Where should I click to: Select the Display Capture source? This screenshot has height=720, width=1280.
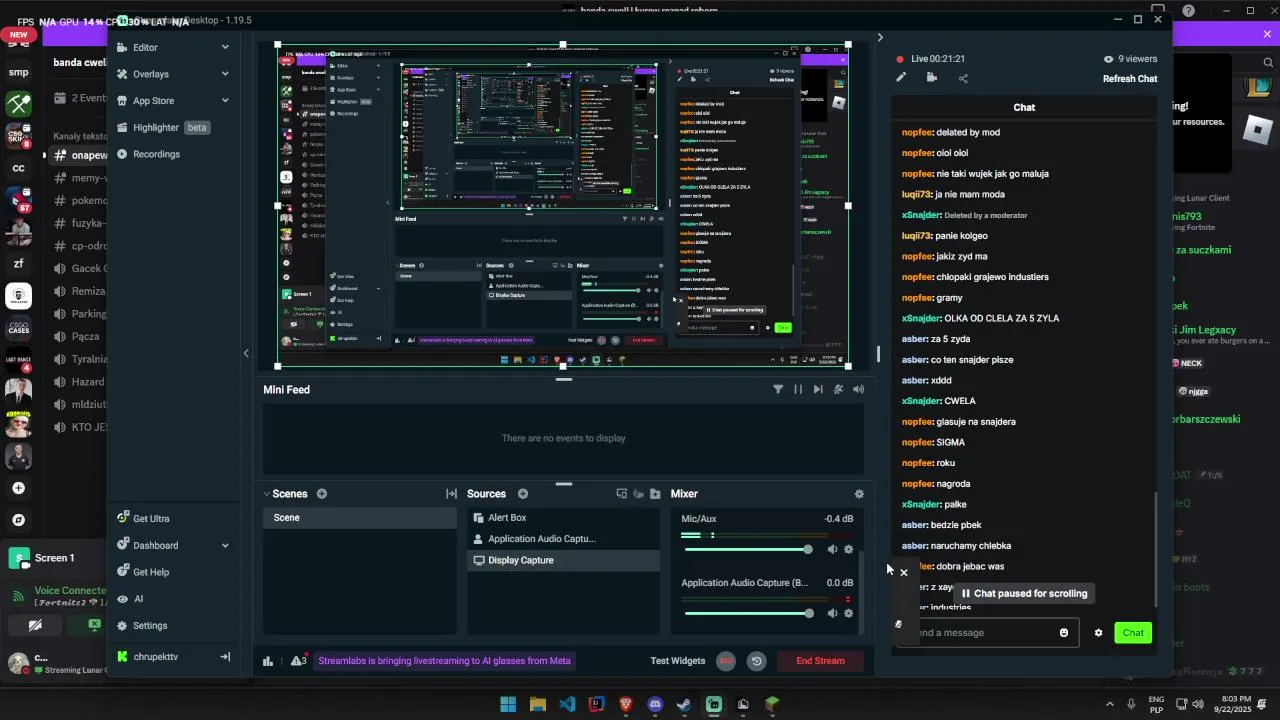(563, 560)
